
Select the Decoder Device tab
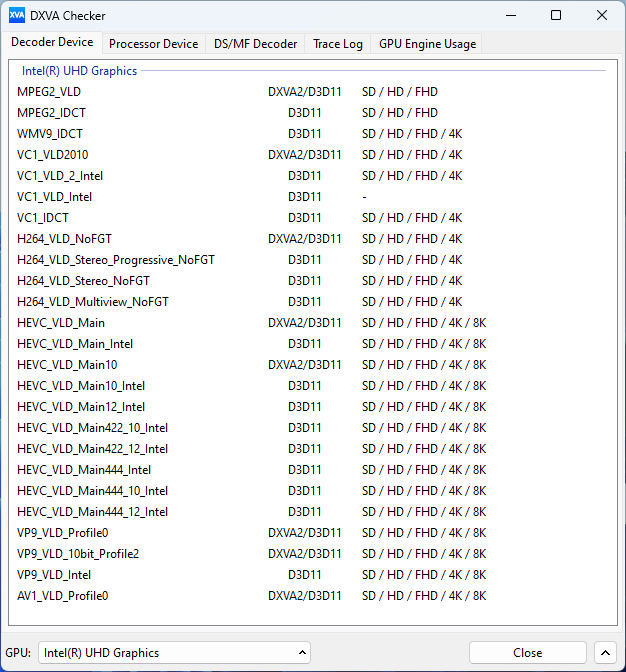(52, 42)
